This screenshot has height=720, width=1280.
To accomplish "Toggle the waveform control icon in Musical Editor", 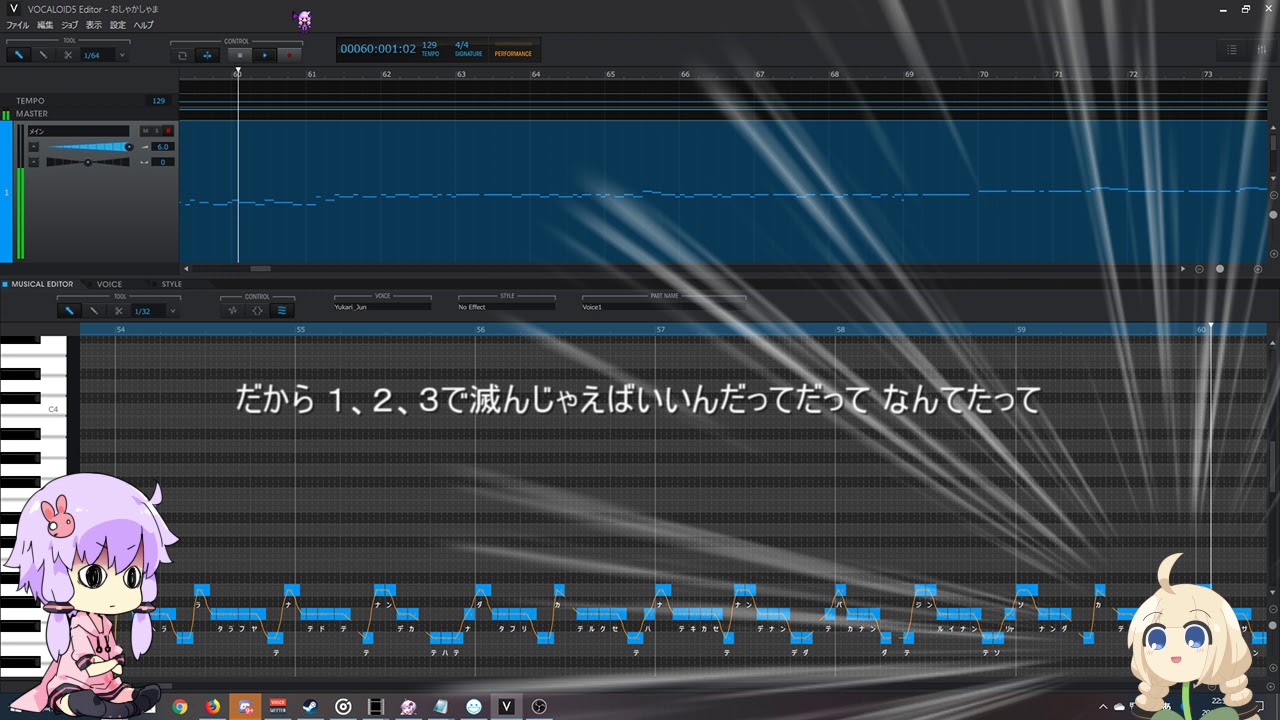I will (x=232, y=311).
